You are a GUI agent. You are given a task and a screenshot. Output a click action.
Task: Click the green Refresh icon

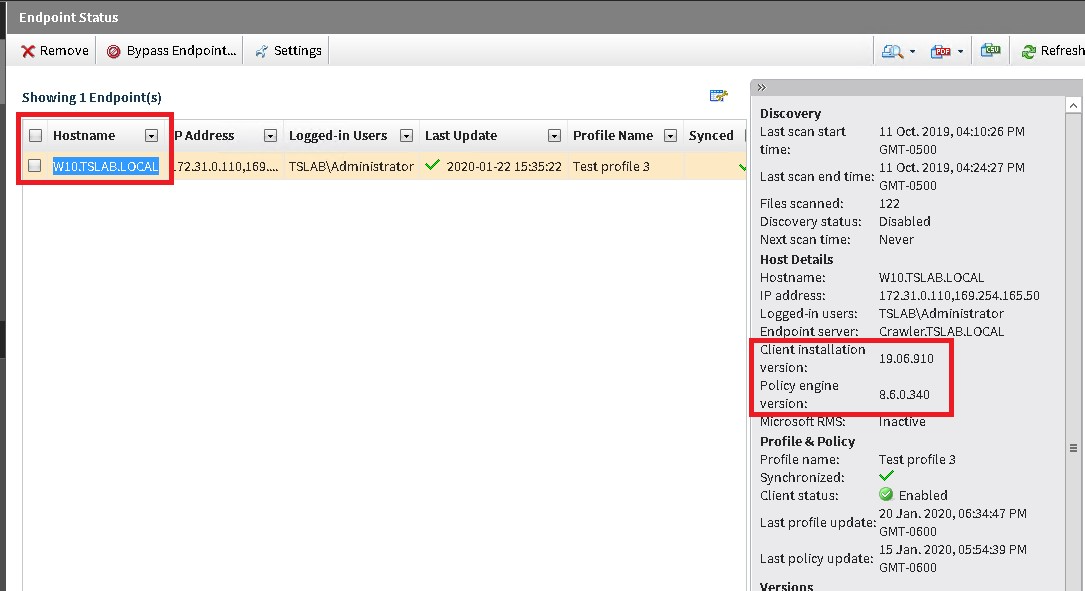tap(1028, 51)
